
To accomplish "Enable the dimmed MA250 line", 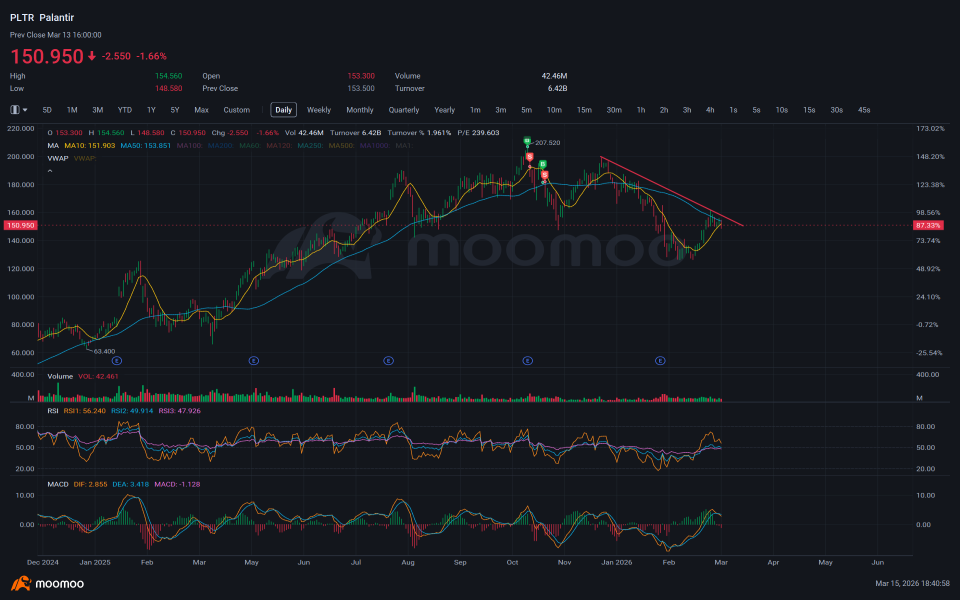I will tap(310, 146).
